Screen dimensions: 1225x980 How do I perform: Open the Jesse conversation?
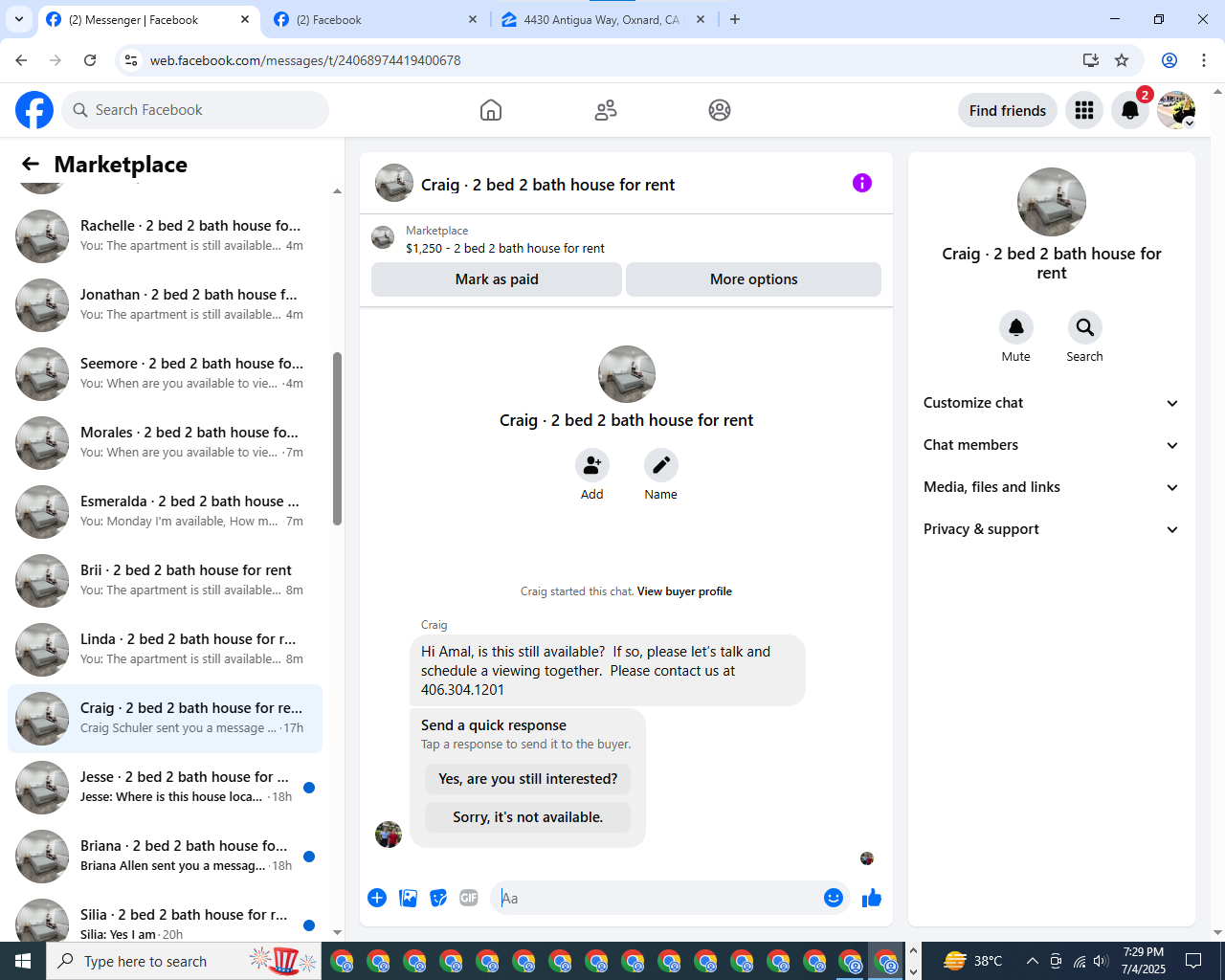[x=165, y=788]
